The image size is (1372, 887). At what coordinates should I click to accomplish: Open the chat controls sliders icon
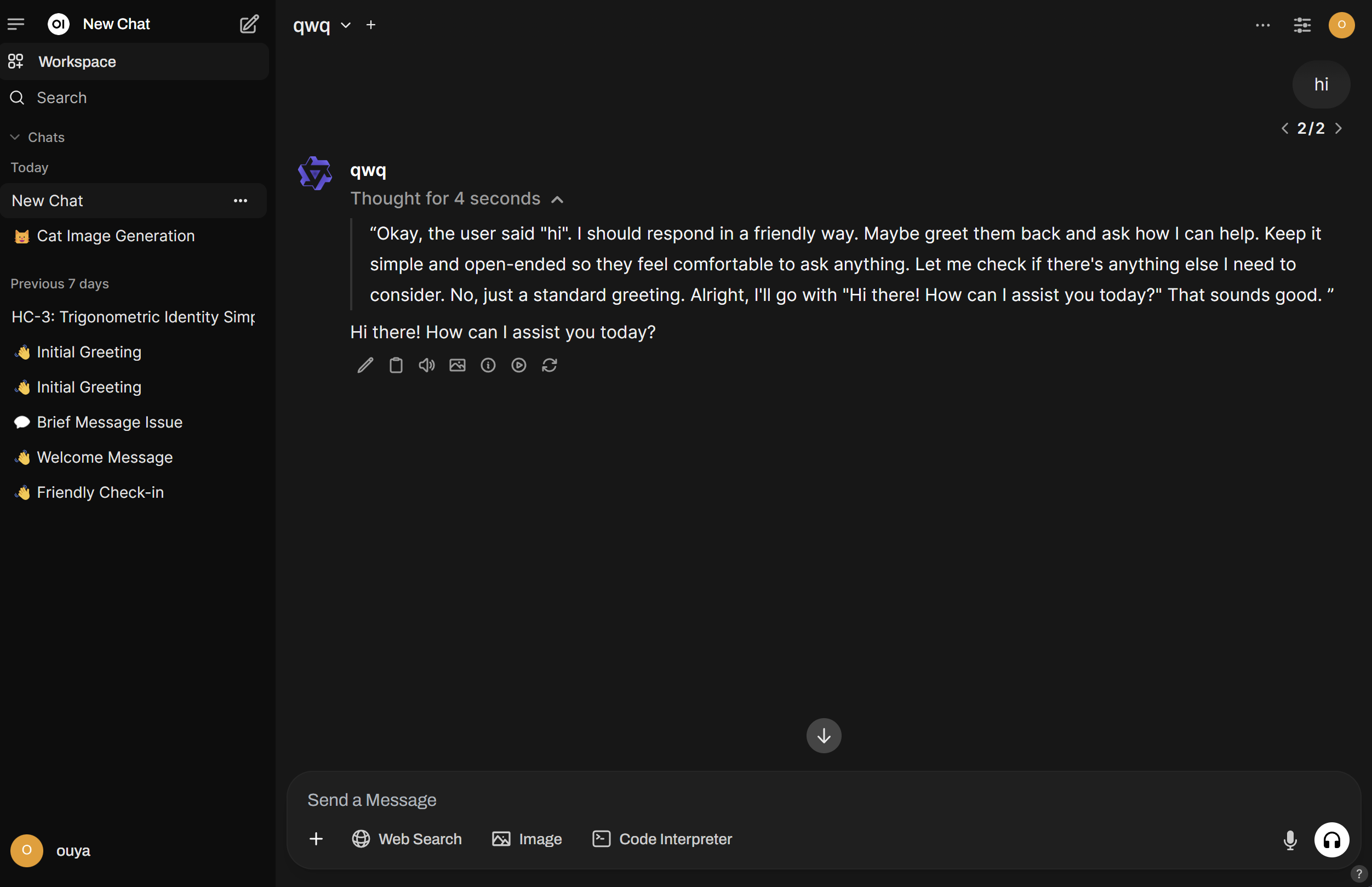pyautogui.click(x=1302, y=25)
